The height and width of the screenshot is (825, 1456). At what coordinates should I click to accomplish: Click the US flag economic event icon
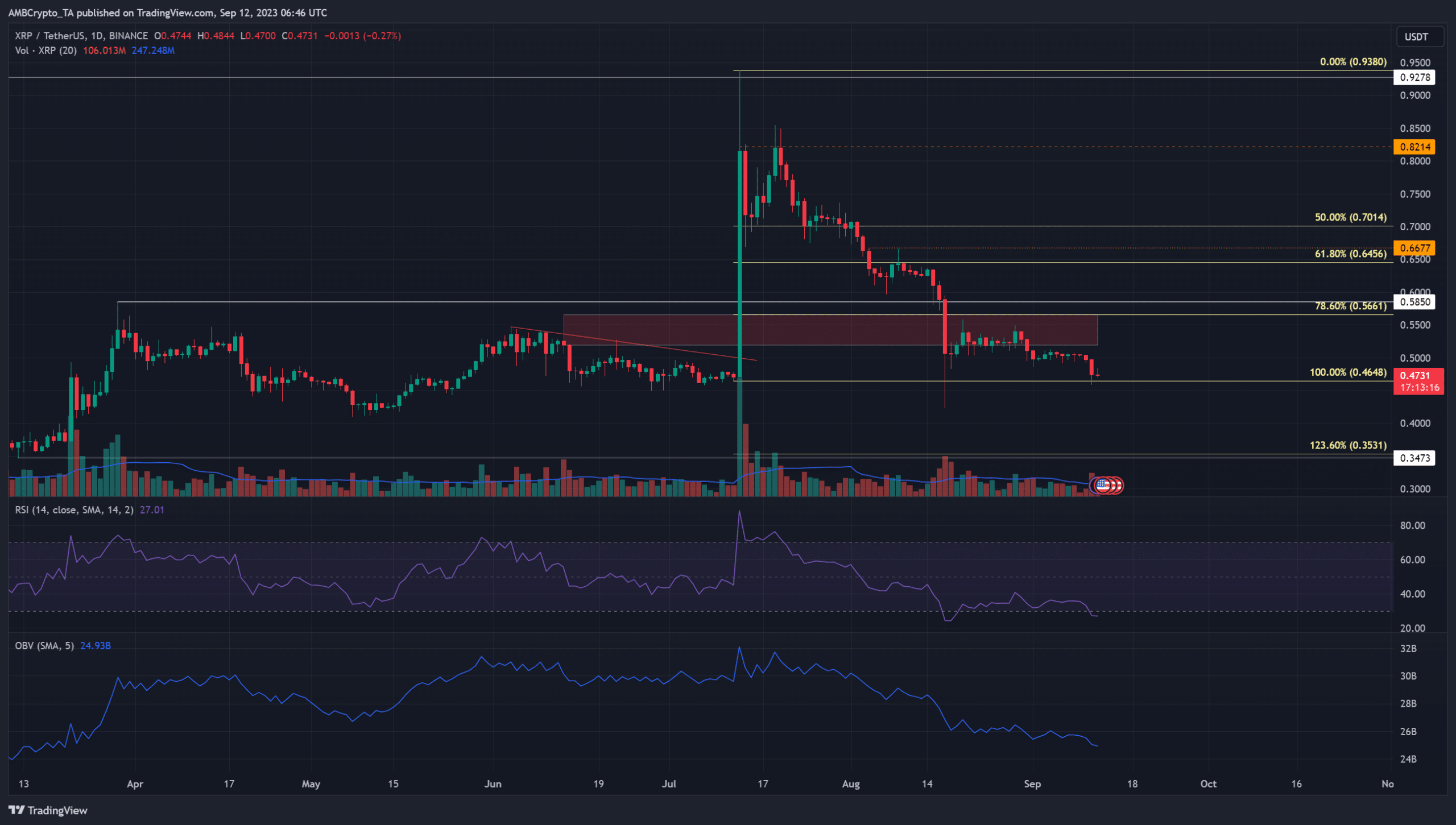coord(1103,485)
